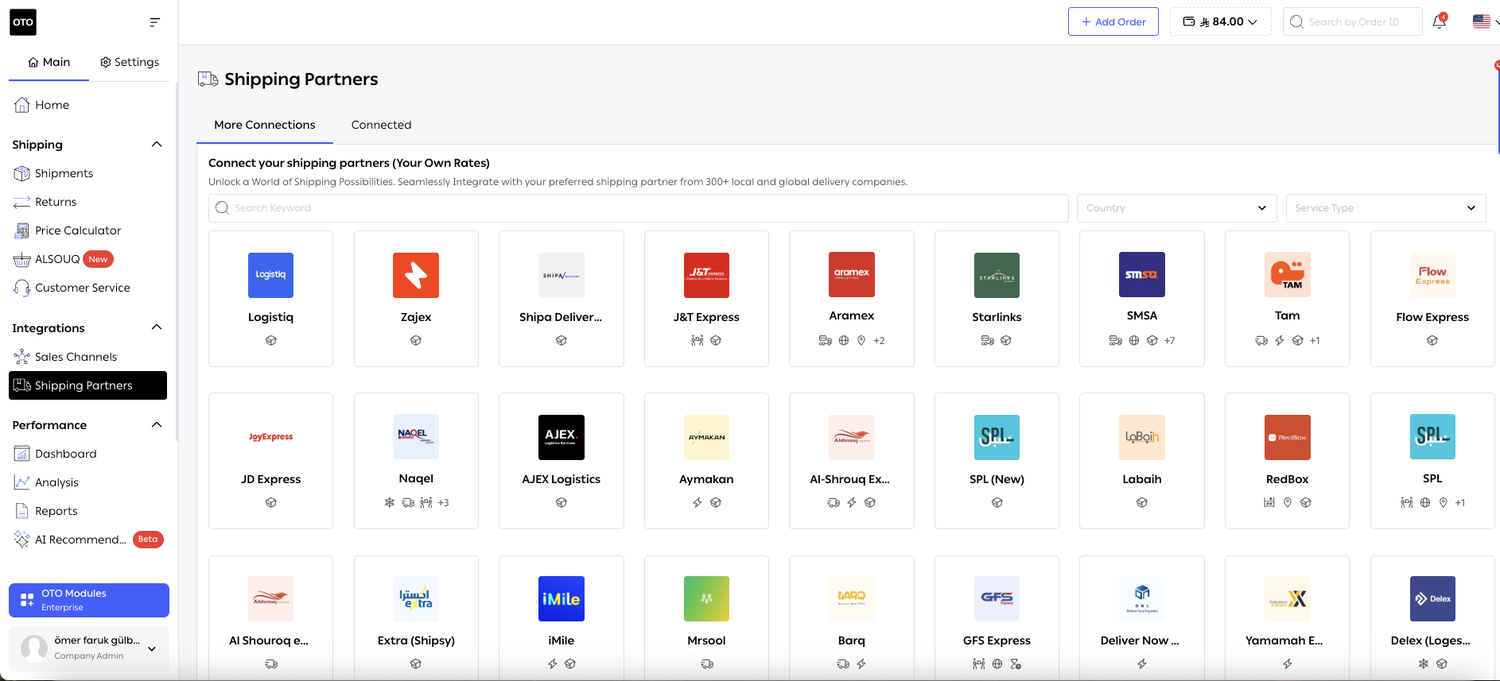Image resolution: width=1500 pixels, height=681 pixels.
Task: Collapse the Performance section
Action: (x=156, y=424)
